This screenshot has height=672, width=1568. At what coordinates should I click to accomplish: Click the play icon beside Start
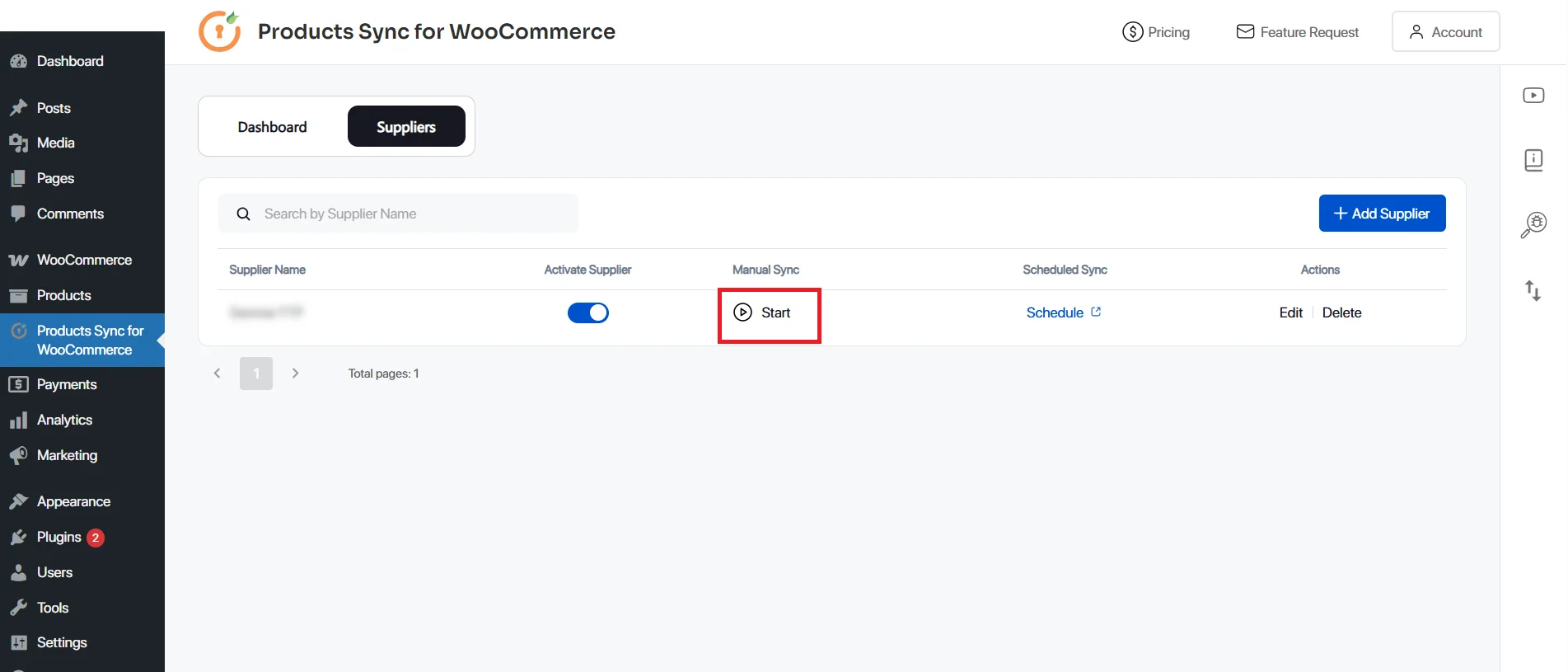742,313
